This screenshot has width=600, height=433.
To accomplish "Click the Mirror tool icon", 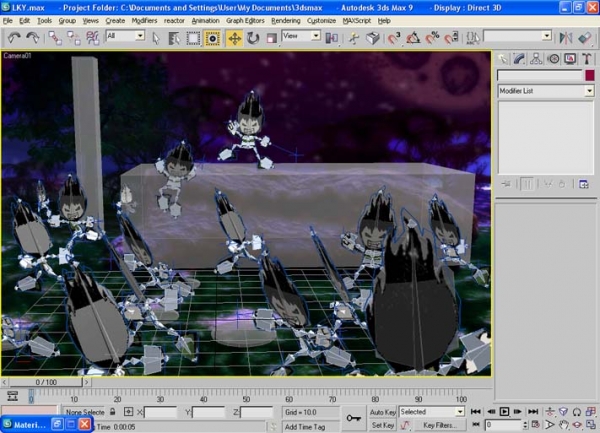I will pos(566,38).
